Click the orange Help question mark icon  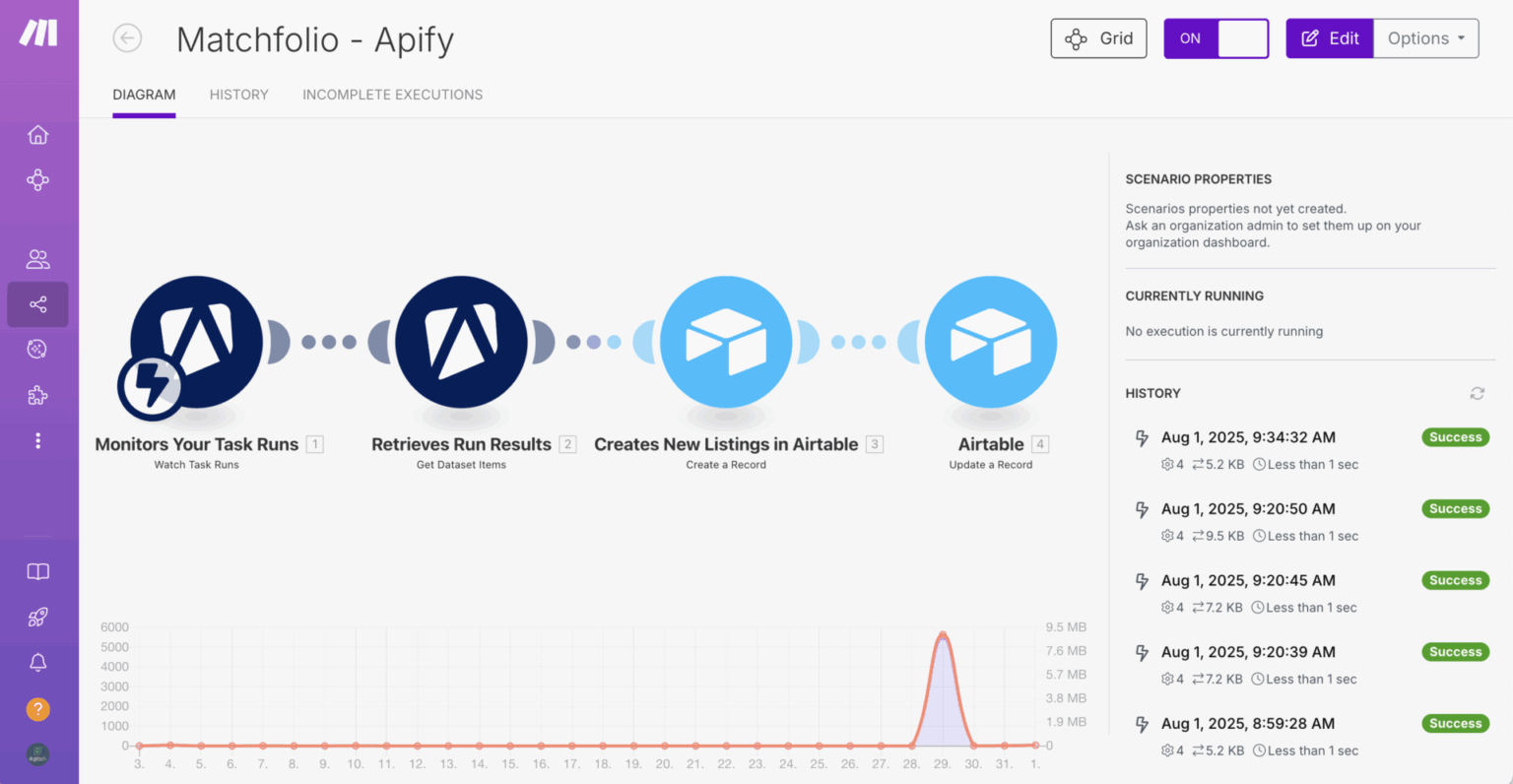(37, 709)
